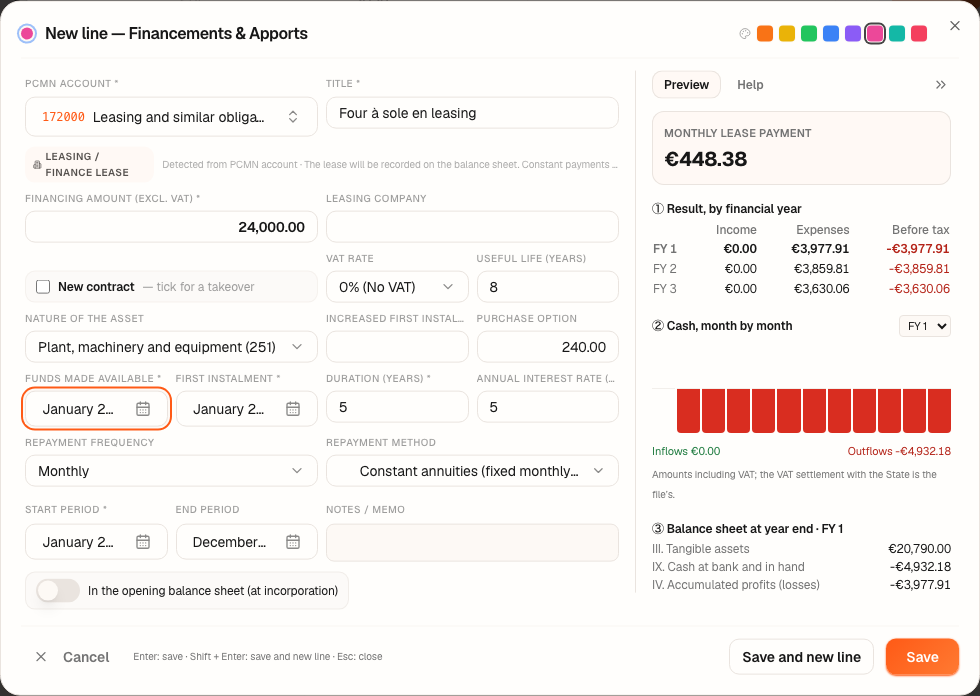Toggle opening balance sheet switch
This screenshot has height=696, width=980.
pos(58,590)
